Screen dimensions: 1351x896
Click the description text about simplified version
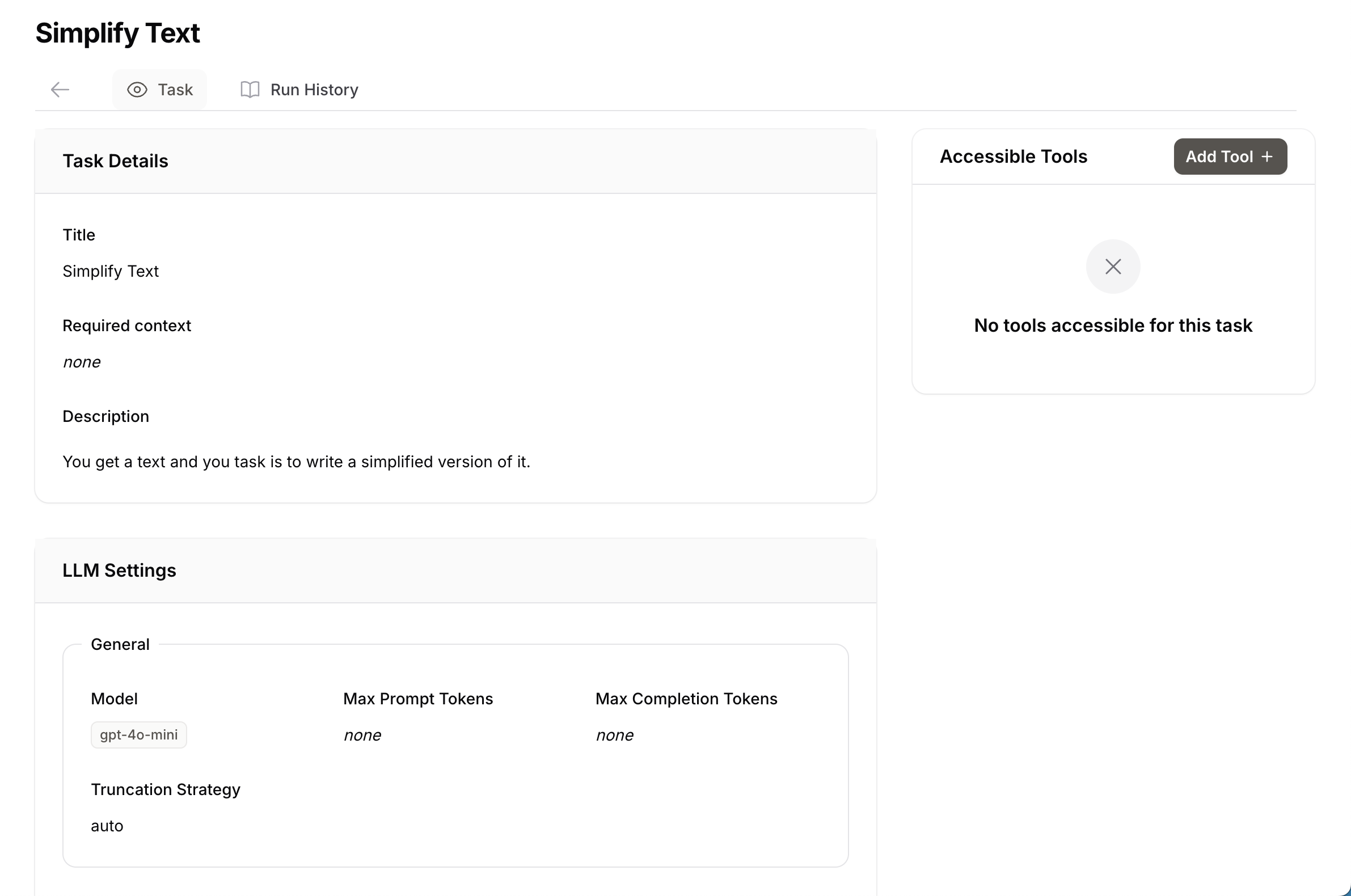coord(297,462)
